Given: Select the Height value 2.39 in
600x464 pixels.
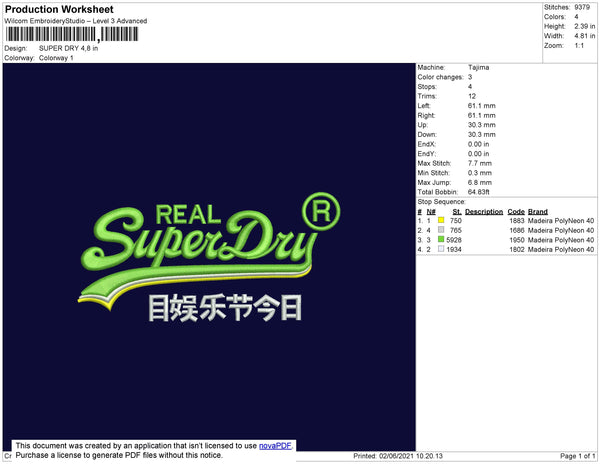Looking at the screenshot, I should (x=585, y=26).
